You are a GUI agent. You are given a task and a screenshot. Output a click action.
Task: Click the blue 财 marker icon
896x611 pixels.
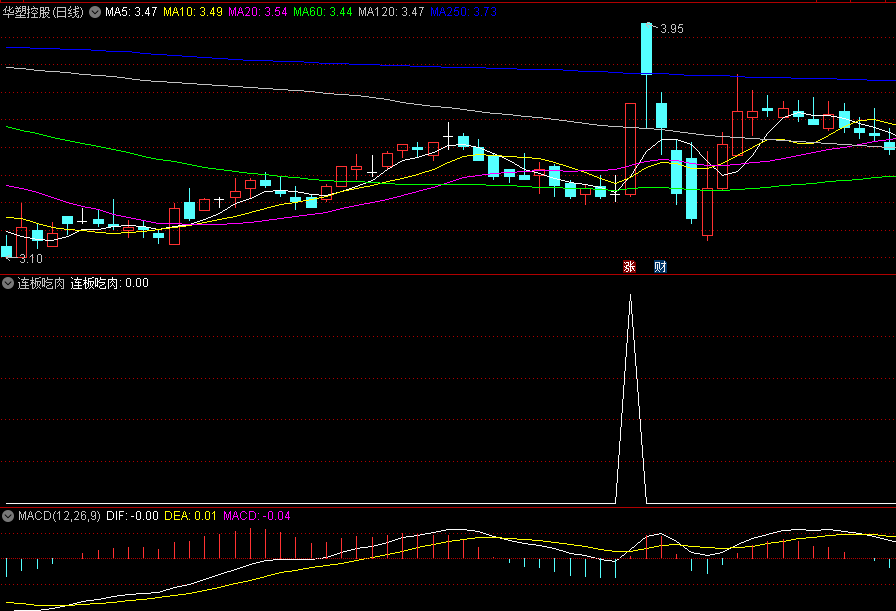(660, 266)
